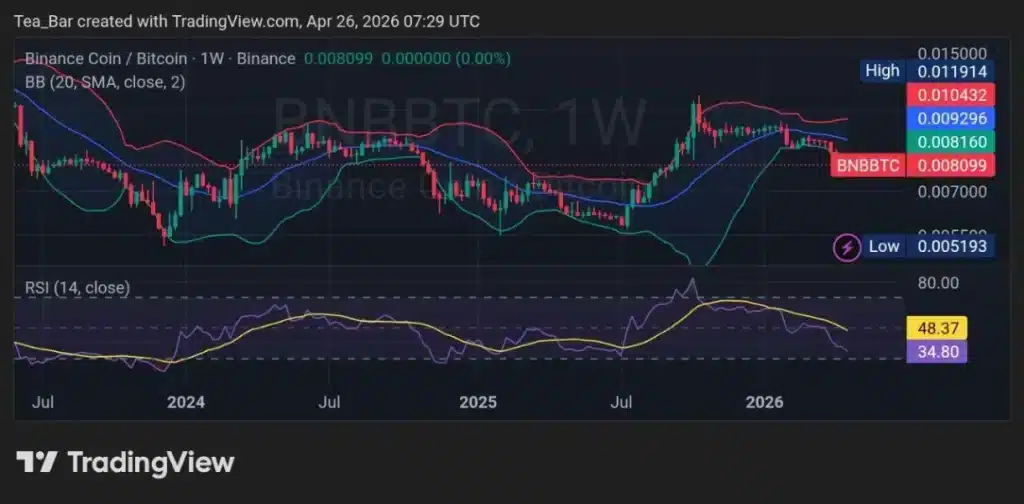Select the green 0.008160 lower band value
Image resolution: width=1024 pixels, height=504 pixels.
click(952, 142)
